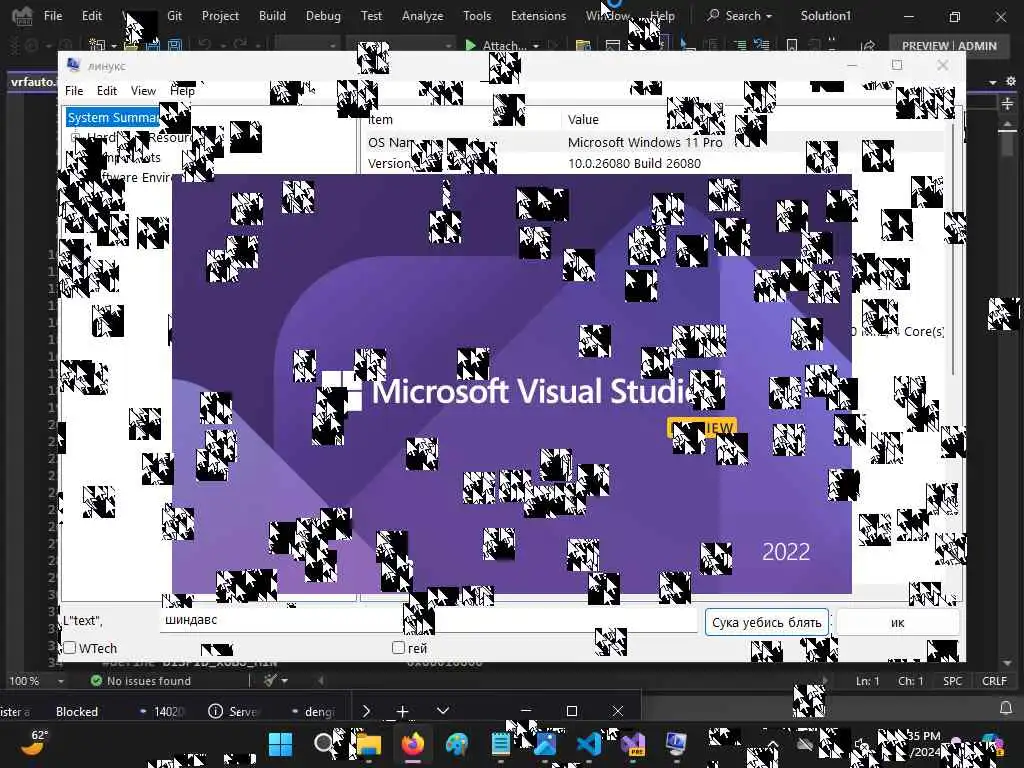
Task: Tick the гей checkbox
Action: (x=398, y=647)
